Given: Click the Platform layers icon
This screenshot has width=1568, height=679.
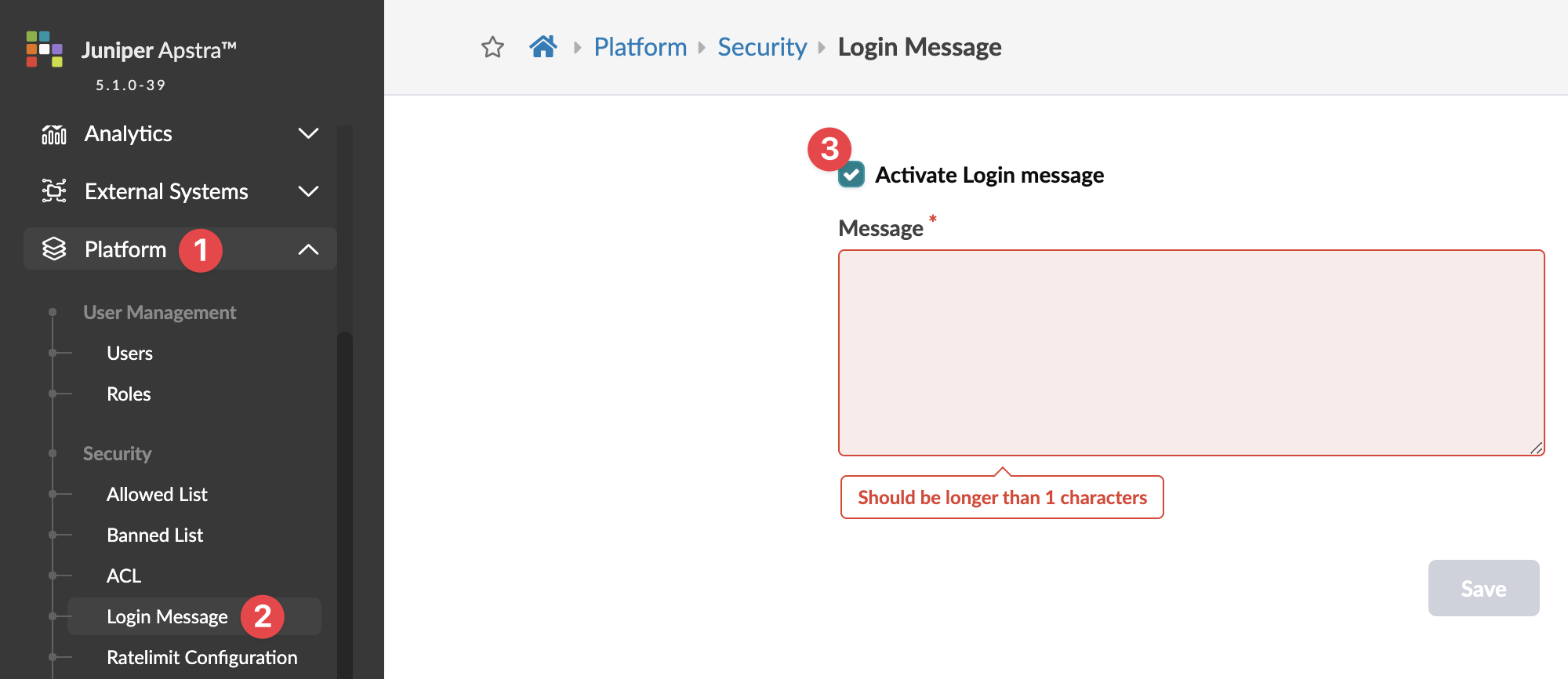Looking at the screenshot, I should [x=54, y=249].
